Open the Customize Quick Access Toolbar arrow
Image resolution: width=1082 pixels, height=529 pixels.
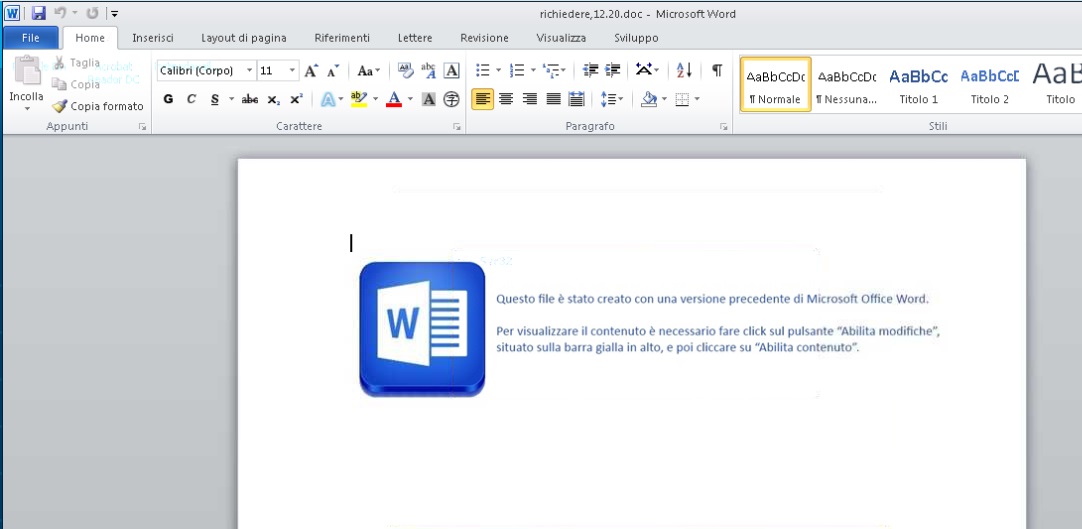[x=115, y=14]
